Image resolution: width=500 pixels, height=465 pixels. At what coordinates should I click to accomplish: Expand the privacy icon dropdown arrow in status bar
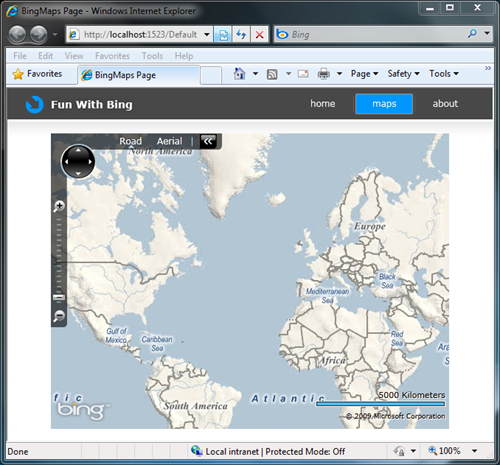413,451
